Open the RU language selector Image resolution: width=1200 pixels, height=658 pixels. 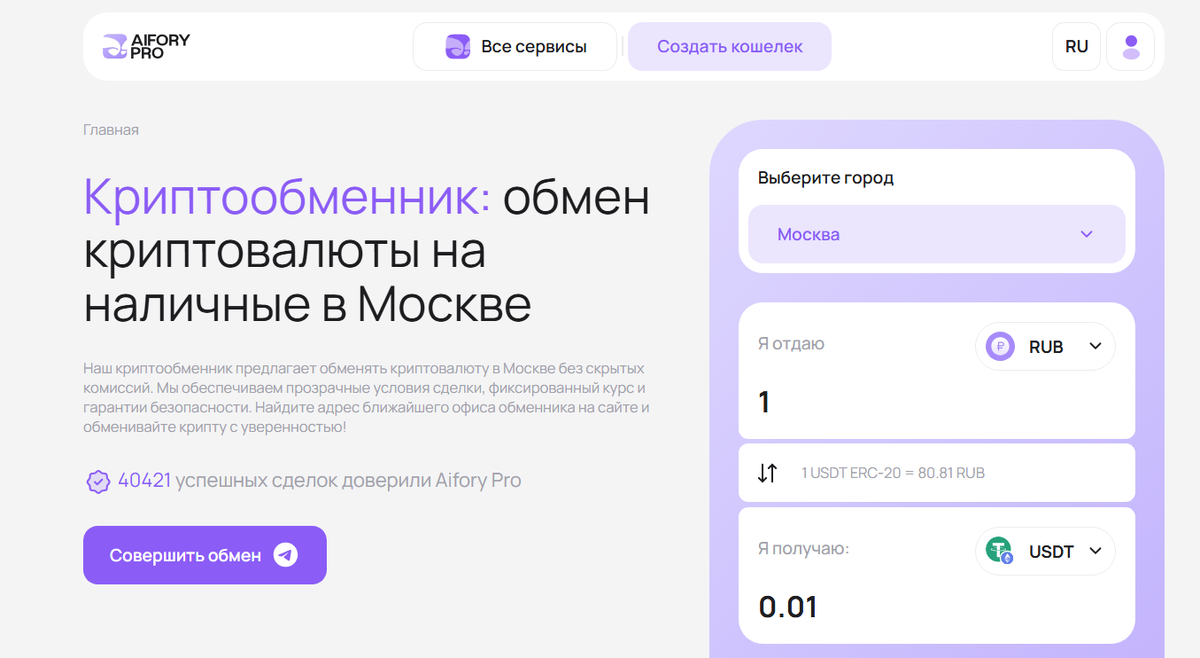coord(1076,45)
